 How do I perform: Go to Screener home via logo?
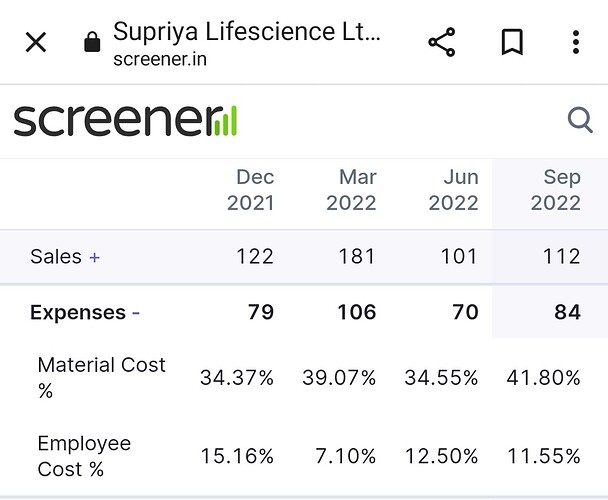[x=125, y=121]
